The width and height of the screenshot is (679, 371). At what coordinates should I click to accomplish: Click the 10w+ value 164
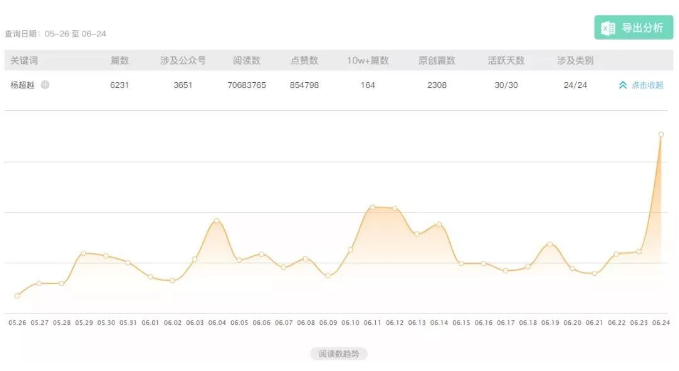click(x=368, y=85)
